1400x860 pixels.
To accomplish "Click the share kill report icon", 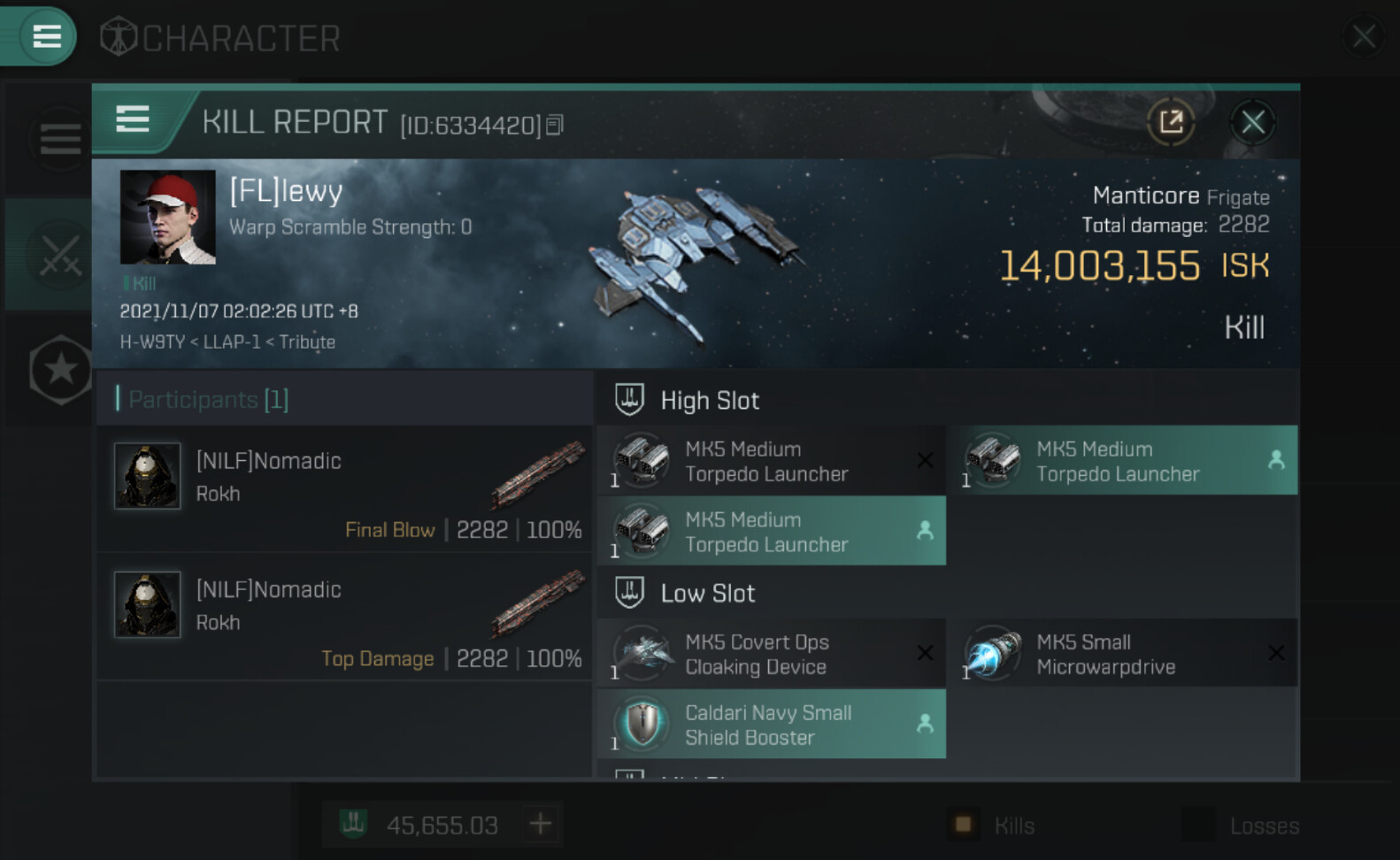I will [x=1171, y=121].
